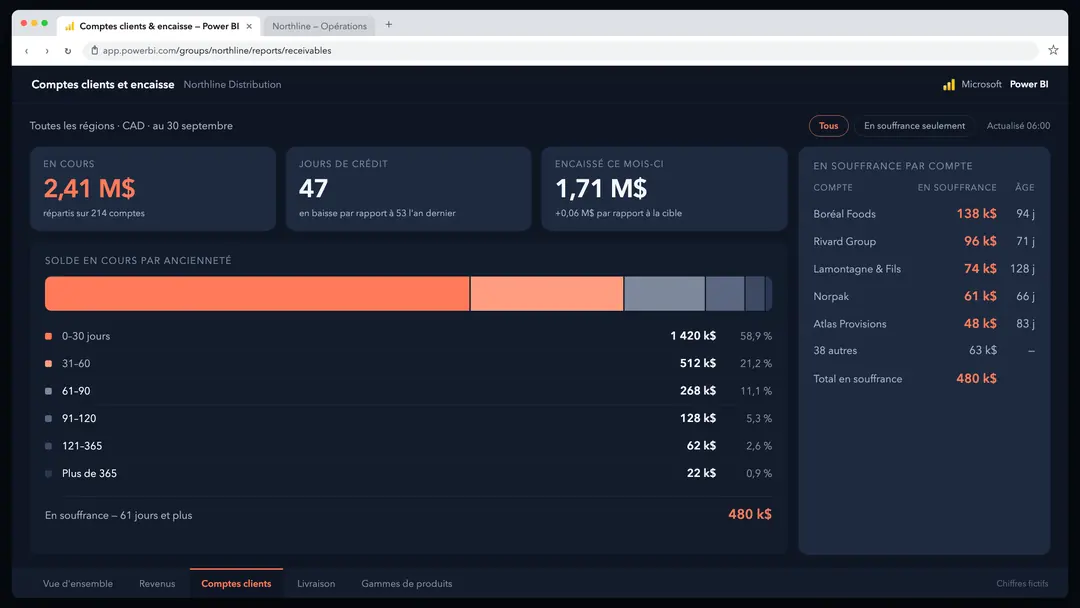Click the Actualisé 06:00 timestamp
The width and height of the screenshot is (1080, 608).
(1018, 126)
